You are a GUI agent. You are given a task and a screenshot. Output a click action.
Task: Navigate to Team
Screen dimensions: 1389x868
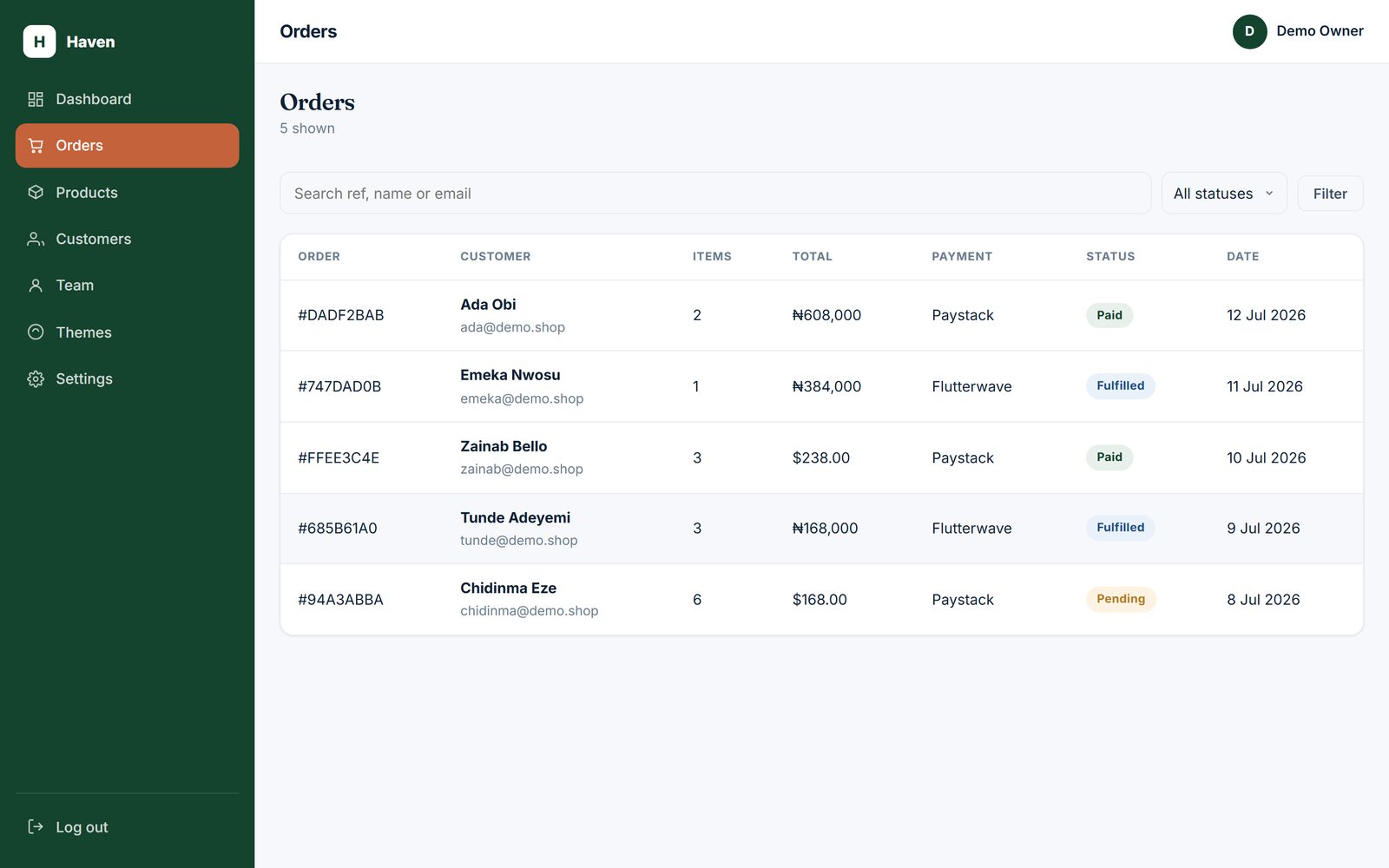click(127, 286)
